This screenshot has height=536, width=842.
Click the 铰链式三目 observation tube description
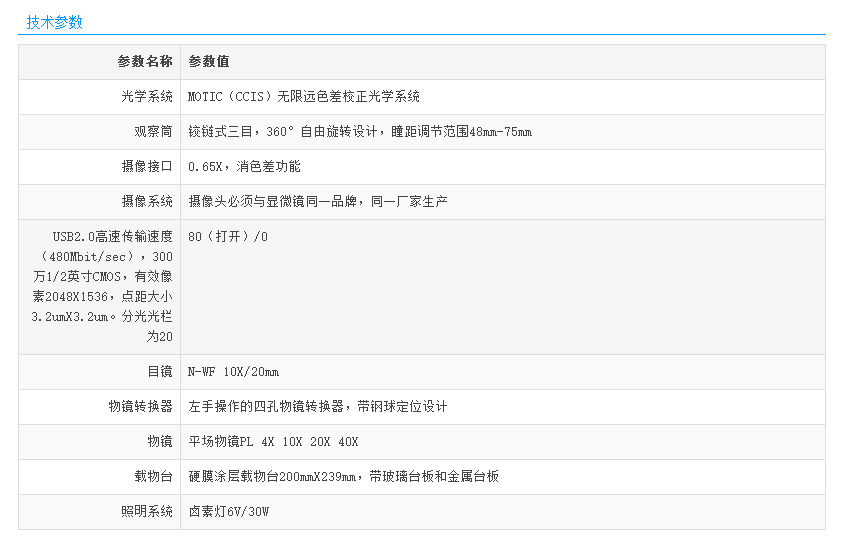(360, 132)
